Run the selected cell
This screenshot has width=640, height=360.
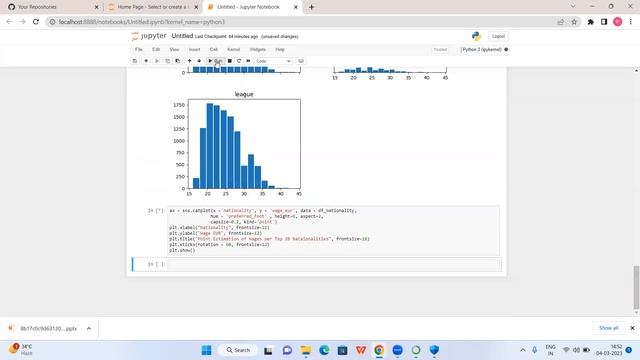(215, 61)
